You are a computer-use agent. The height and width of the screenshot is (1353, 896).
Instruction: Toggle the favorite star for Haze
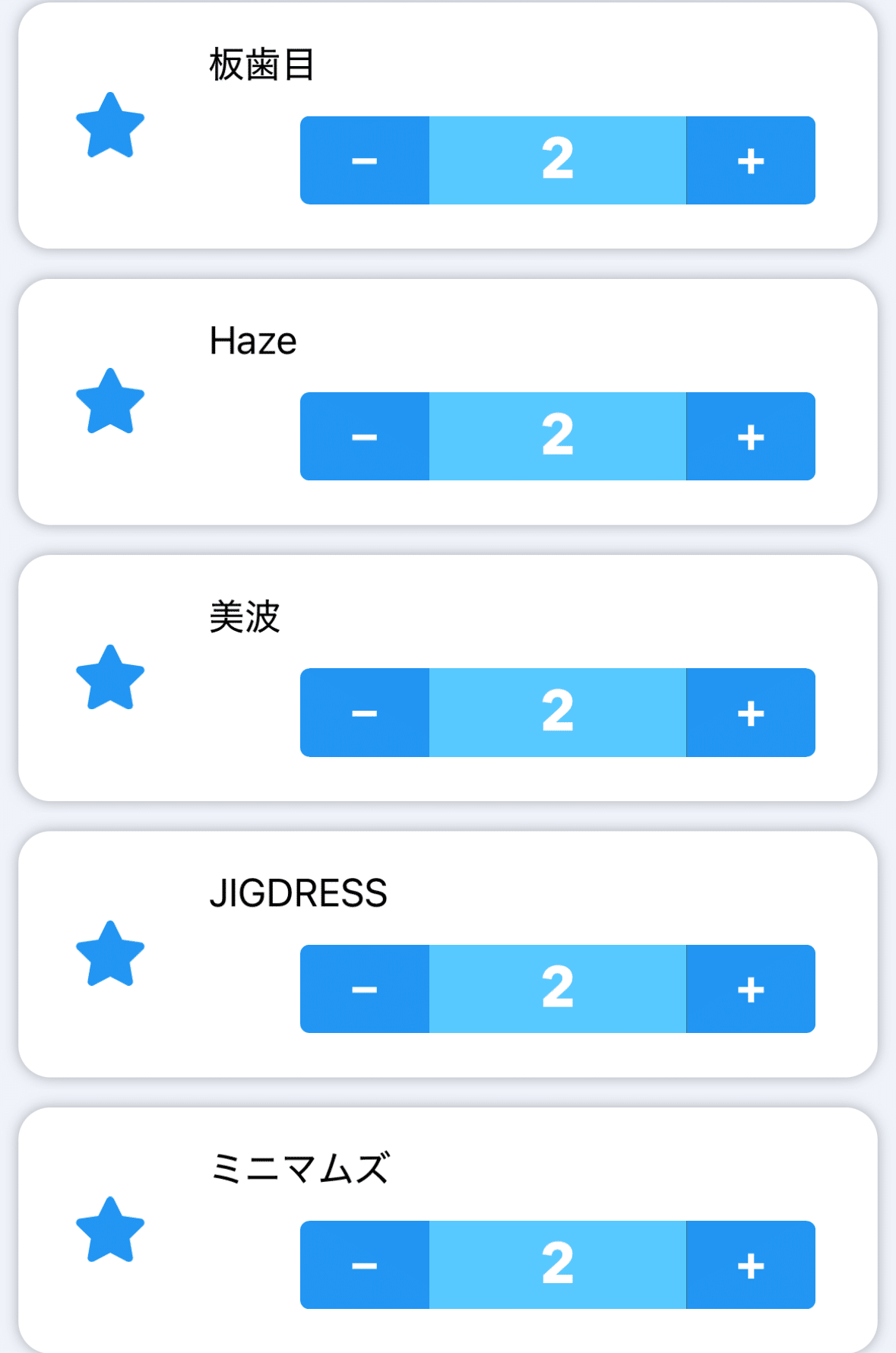point(110,402)
